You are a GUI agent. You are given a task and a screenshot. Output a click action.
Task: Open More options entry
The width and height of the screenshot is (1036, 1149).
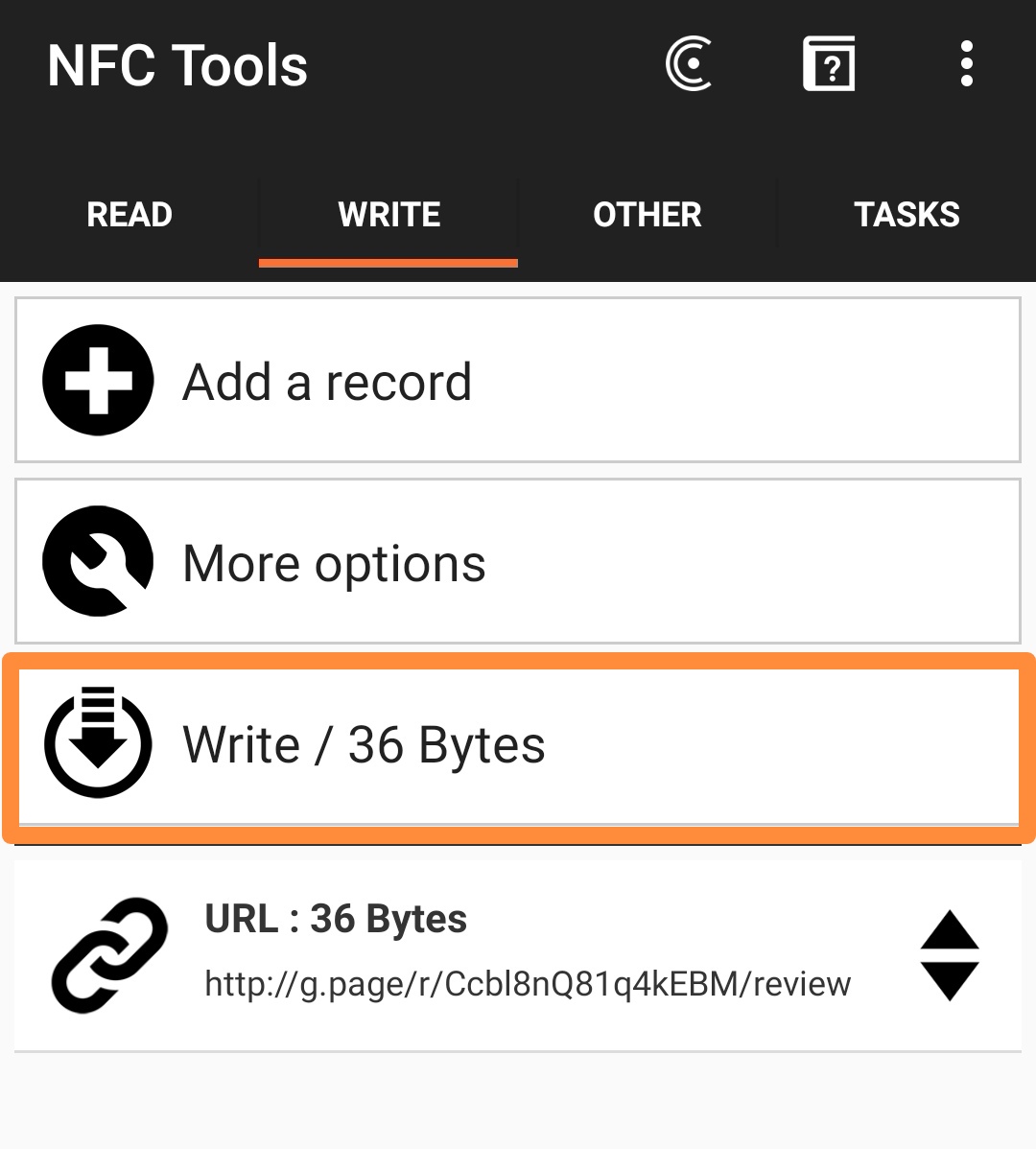tap(518, 561)
